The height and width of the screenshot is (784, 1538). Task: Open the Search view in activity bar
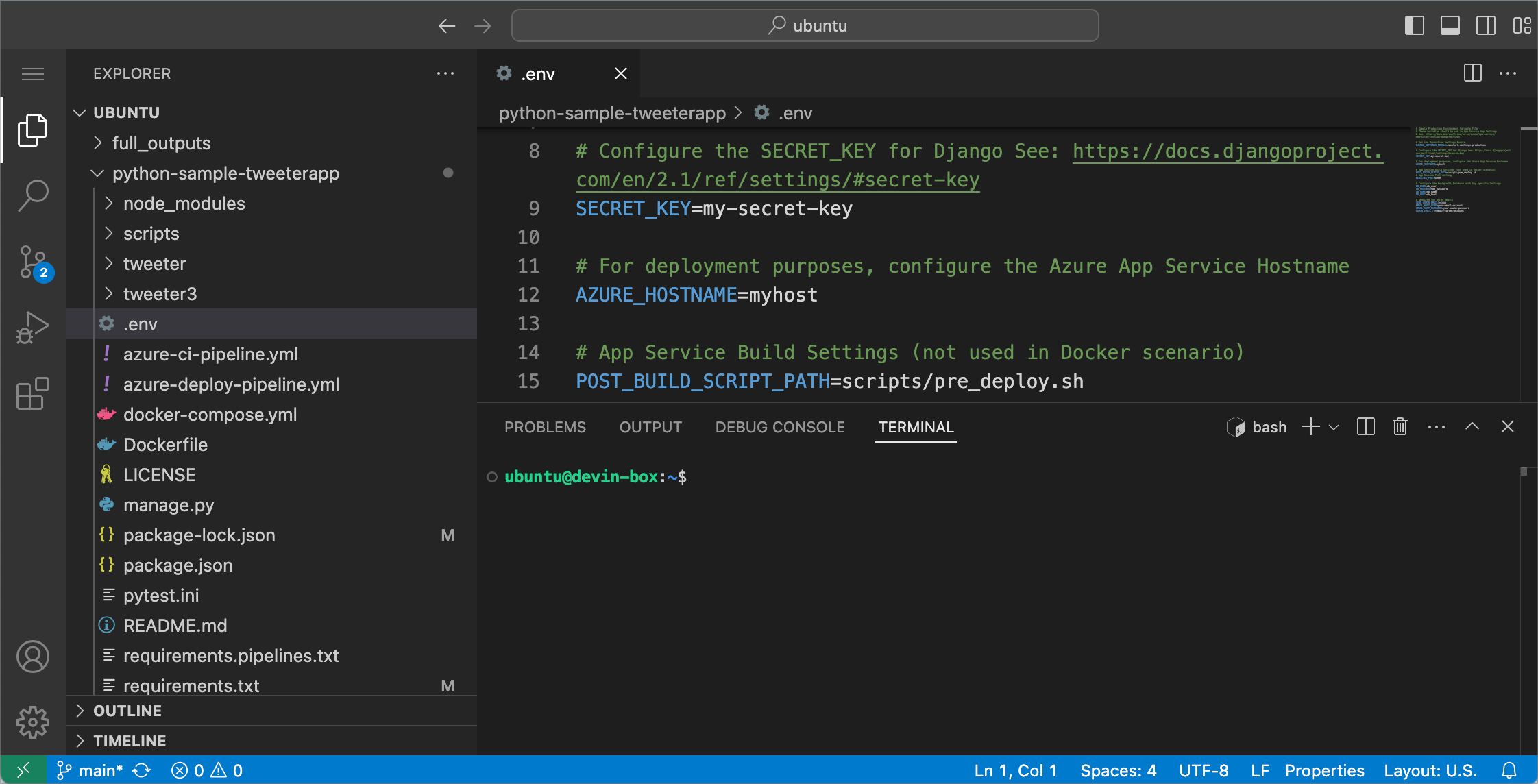(32, 196)
